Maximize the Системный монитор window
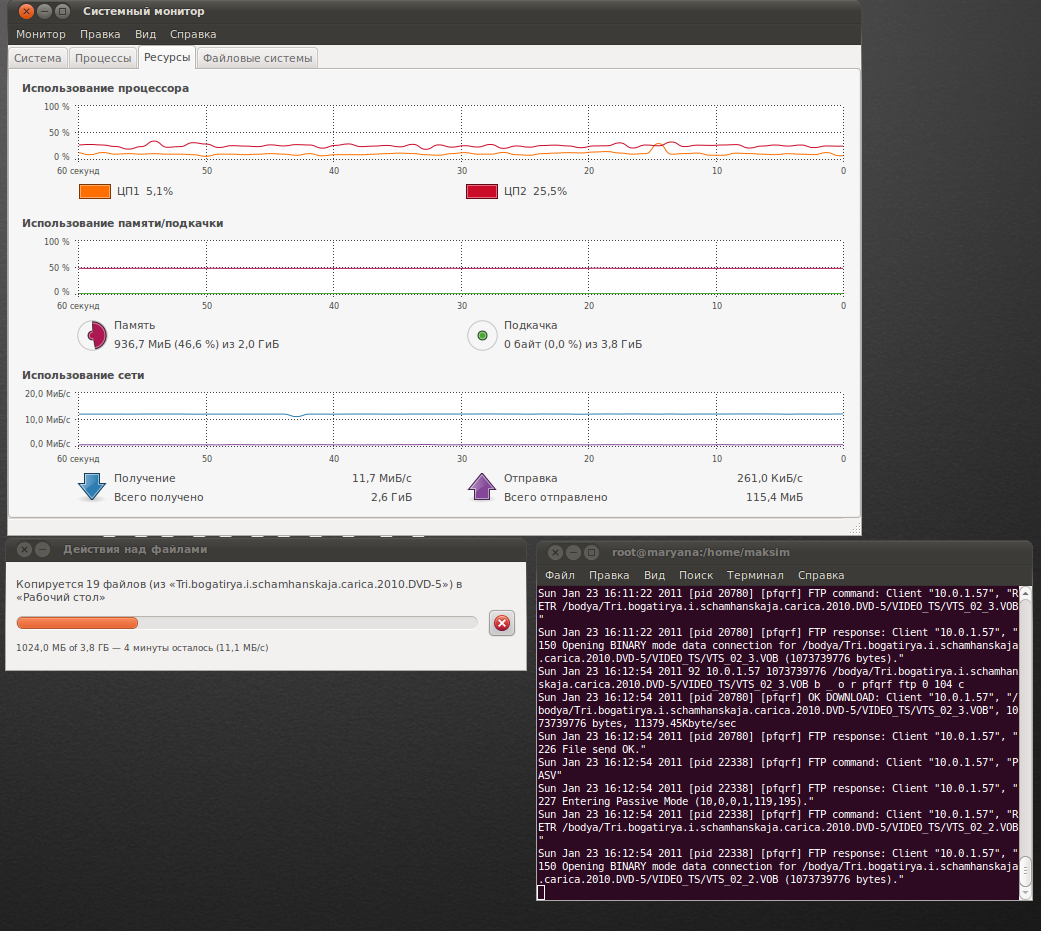Screen dimensions: 1041x931 tap(62, 11)
